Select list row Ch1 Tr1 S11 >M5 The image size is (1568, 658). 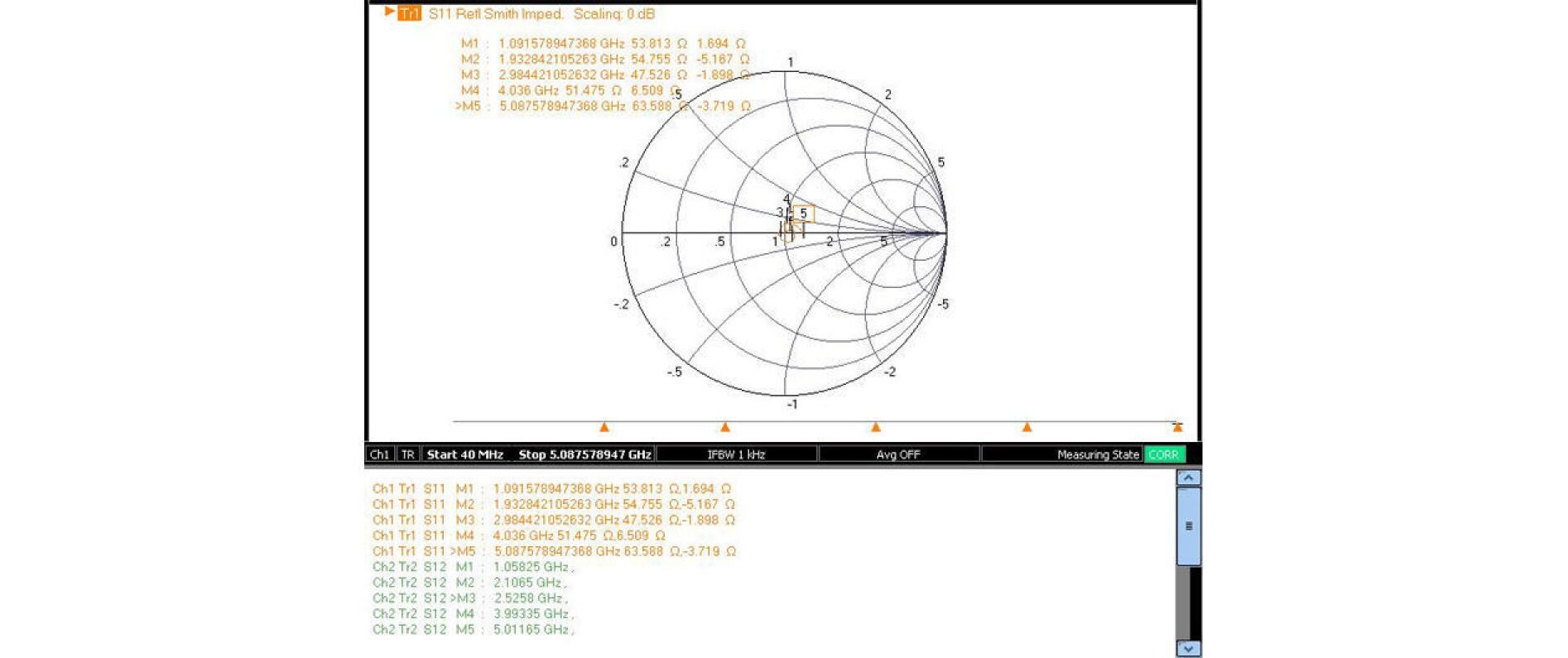tap(555, 552)
